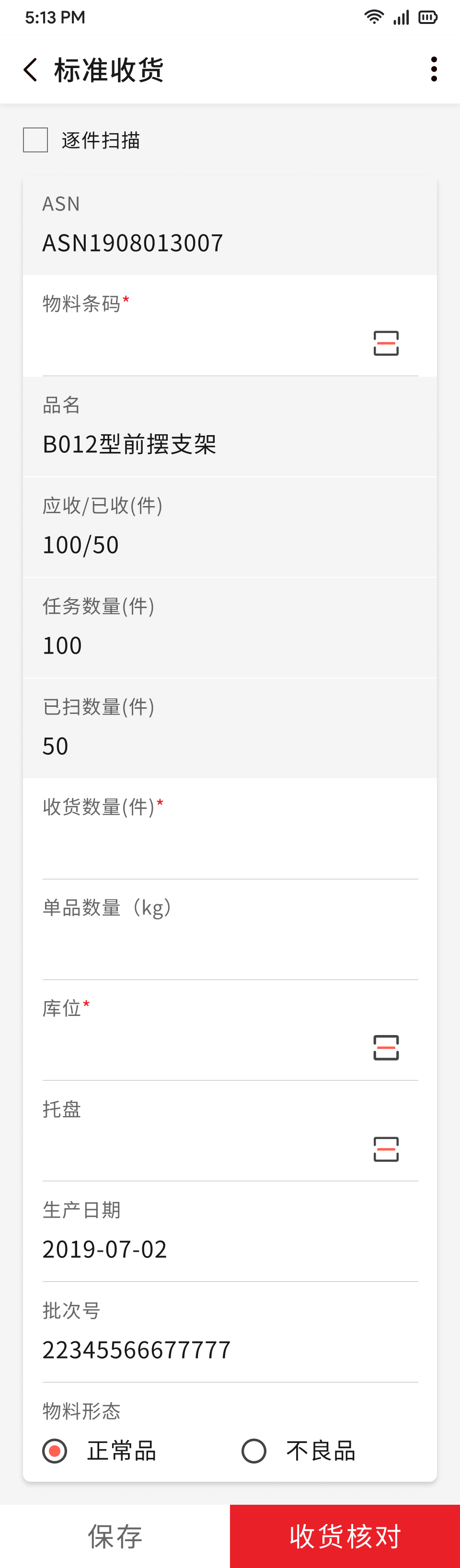Viewport: 460px width, 1568px height.
Task: Tap scan icon for 托盘
Action: [x=386, y=1149]
